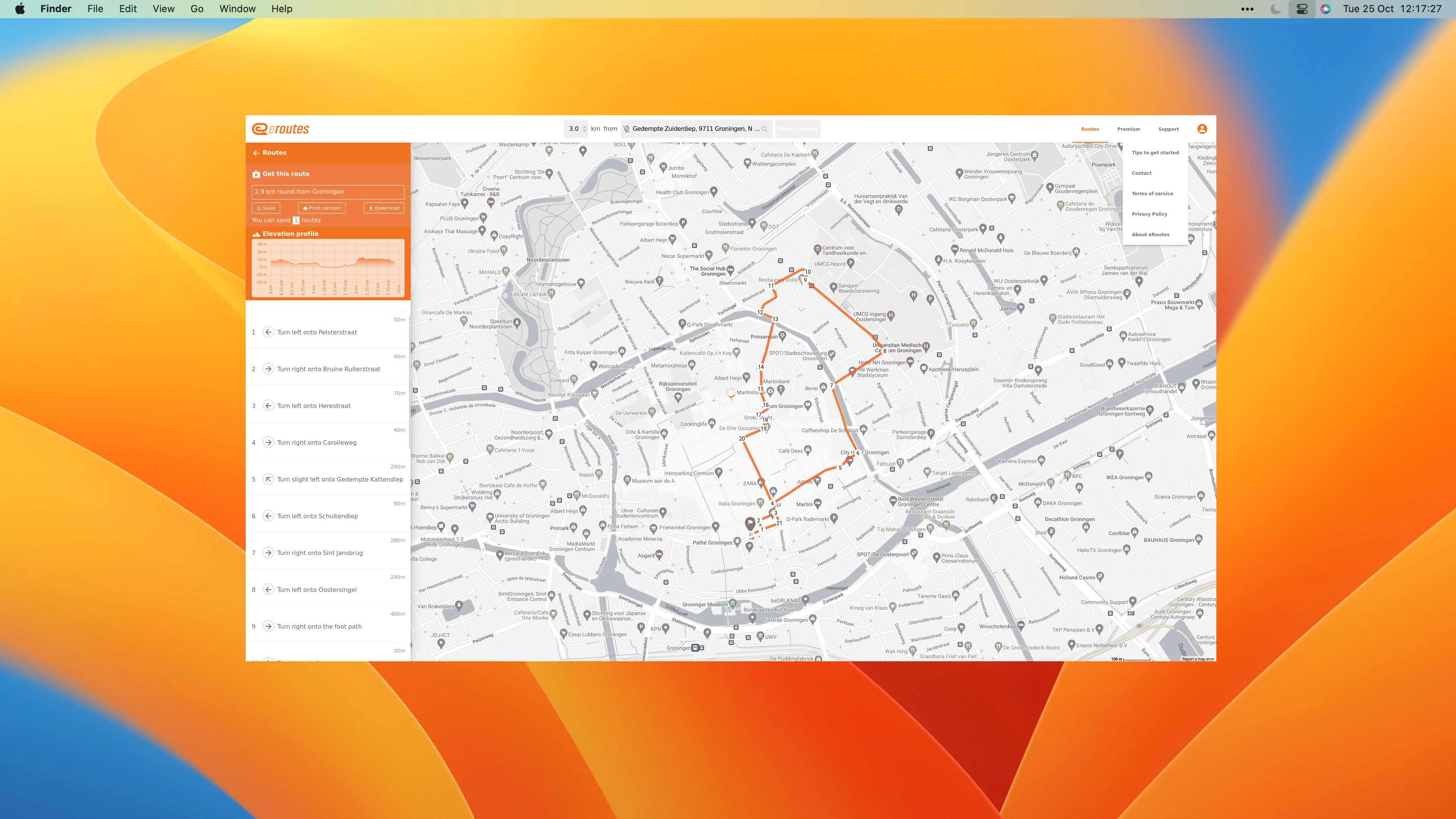Open the Support menu tab
The height and width of the screenshot is (819, 1456).
(x=1168, y=128)
